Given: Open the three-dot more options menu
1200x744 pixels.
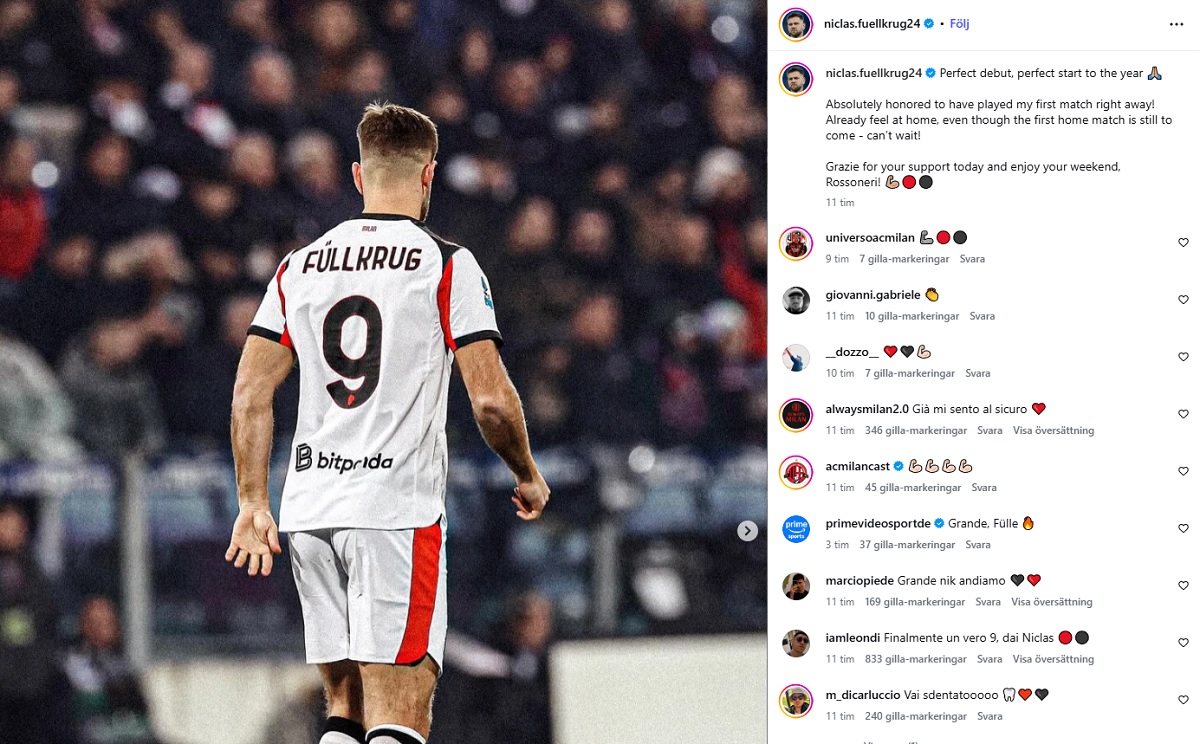Looking at the screenshot, I should coord(1176,24).
